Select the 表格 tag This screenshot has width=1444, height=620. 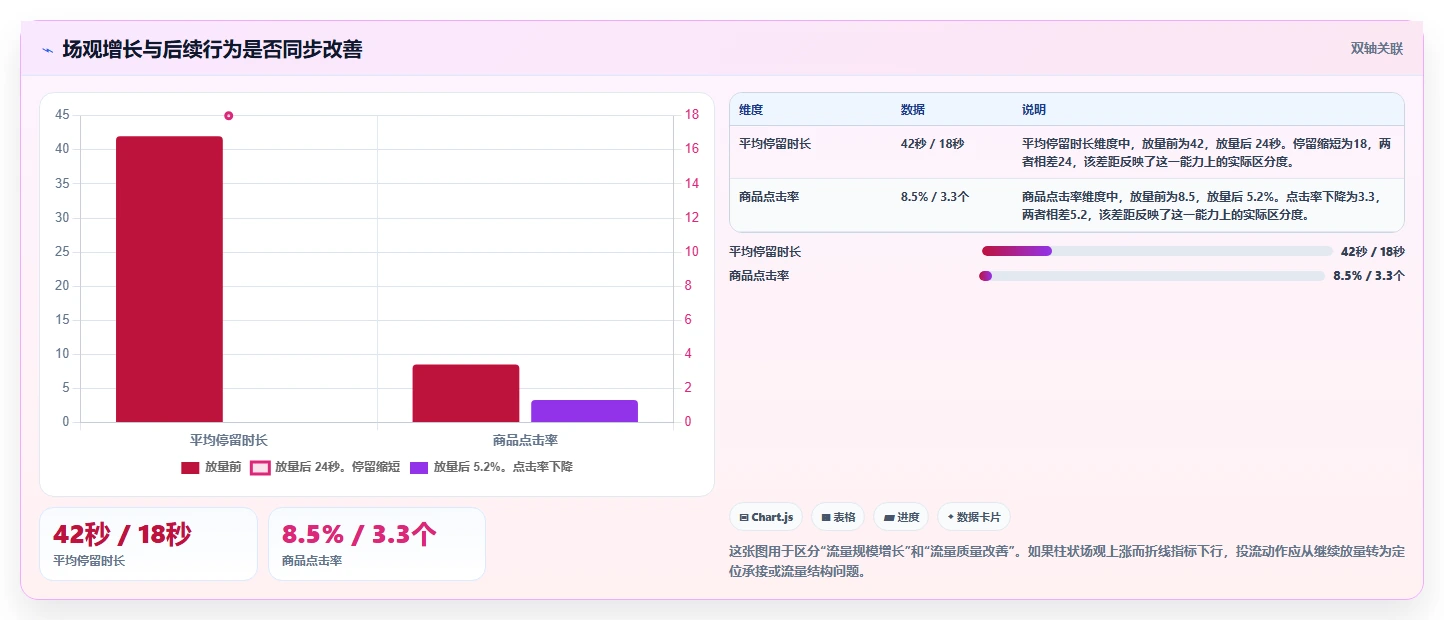[x=838, y=517]
